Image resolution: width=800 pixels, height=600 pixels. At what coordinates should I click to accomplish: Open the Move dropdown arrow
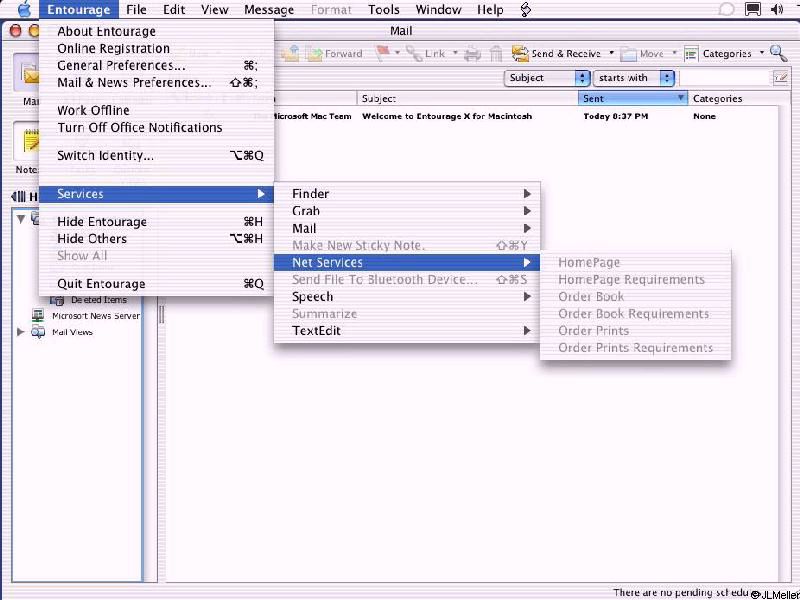pyautogui.click(x=673, y=53)
